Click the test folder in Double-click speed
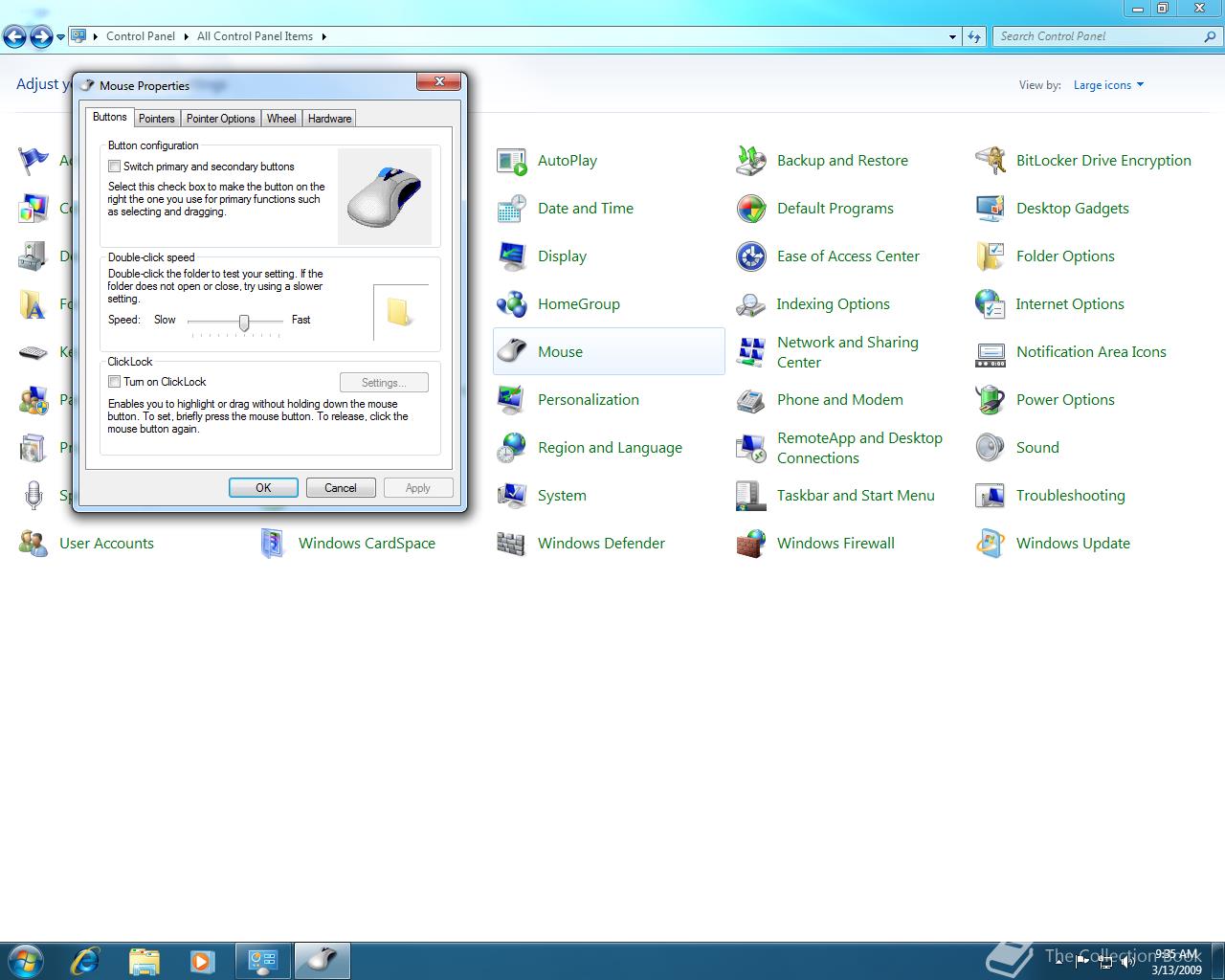The image size is (1225, 980). coord(399,312)
